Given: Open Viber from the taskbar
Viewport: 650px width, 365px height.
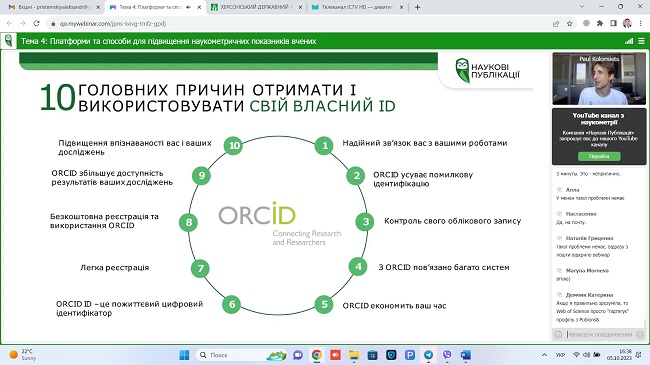Looking at the screenshot, I should point(447,355).
